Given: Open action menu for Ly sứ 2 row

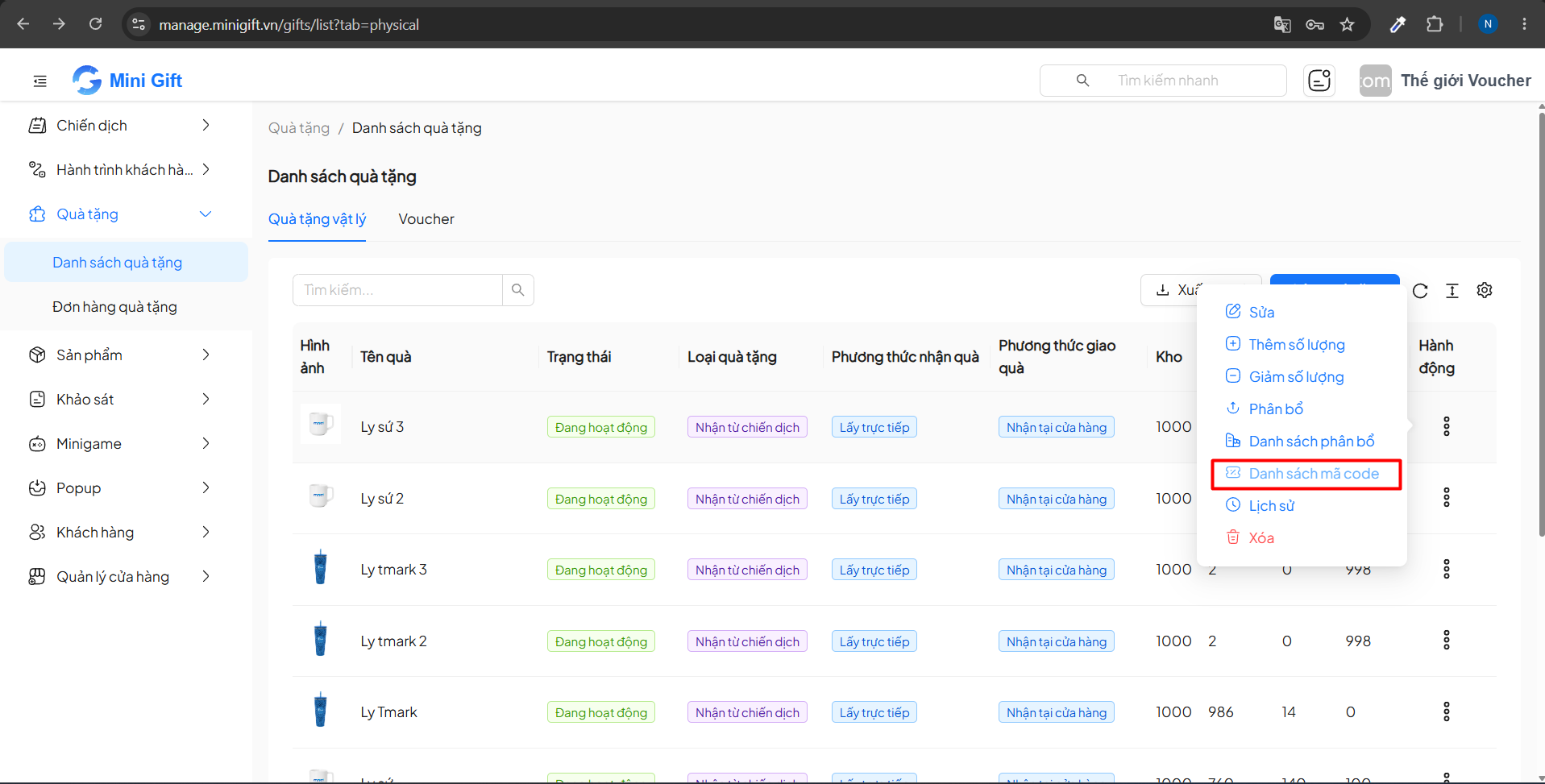Looking at the screenshot, I should pyautogui.click(x=1447, y=497).
